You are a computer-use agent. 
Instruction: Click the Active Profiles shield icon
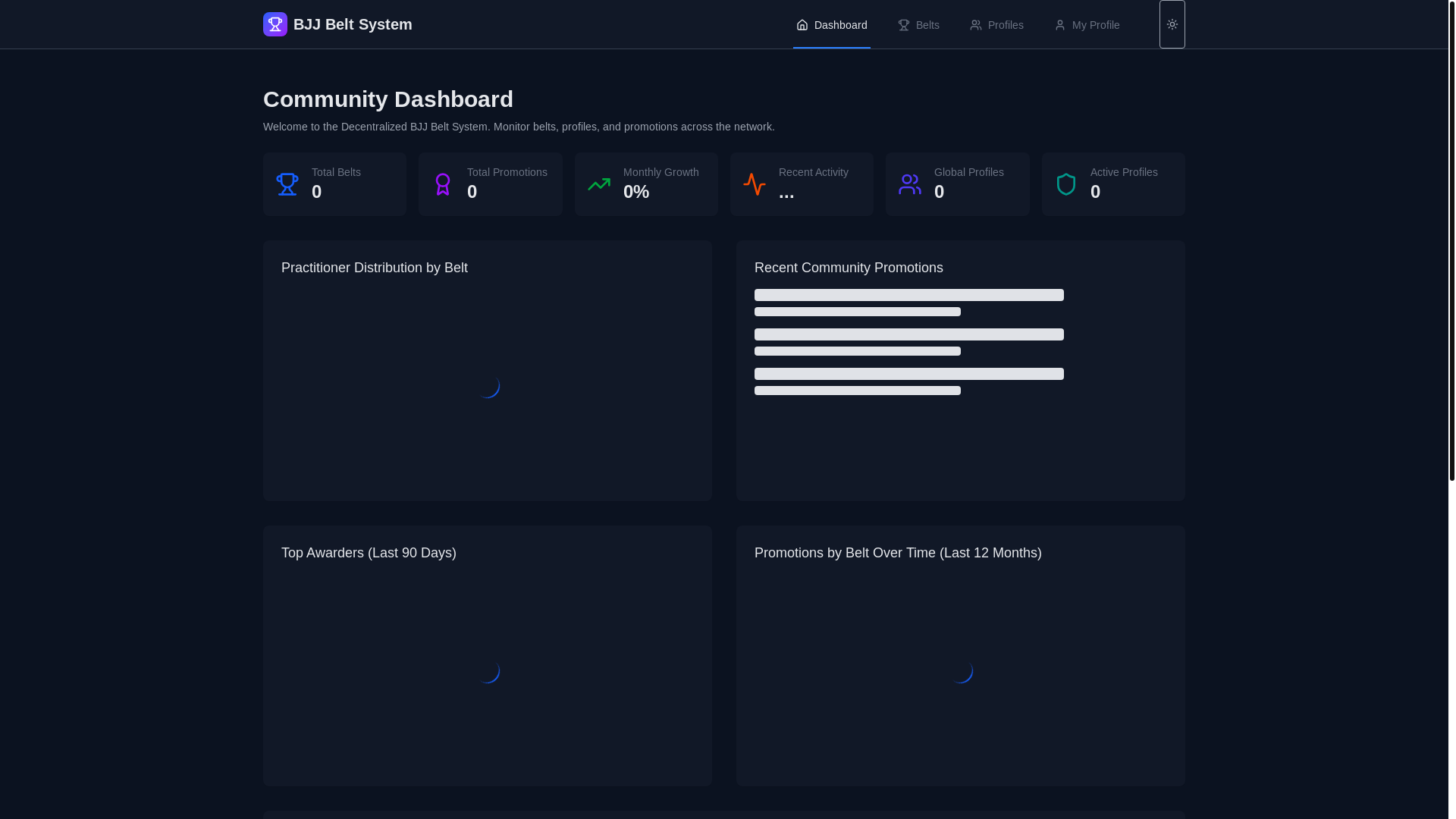coord(1066,184)
